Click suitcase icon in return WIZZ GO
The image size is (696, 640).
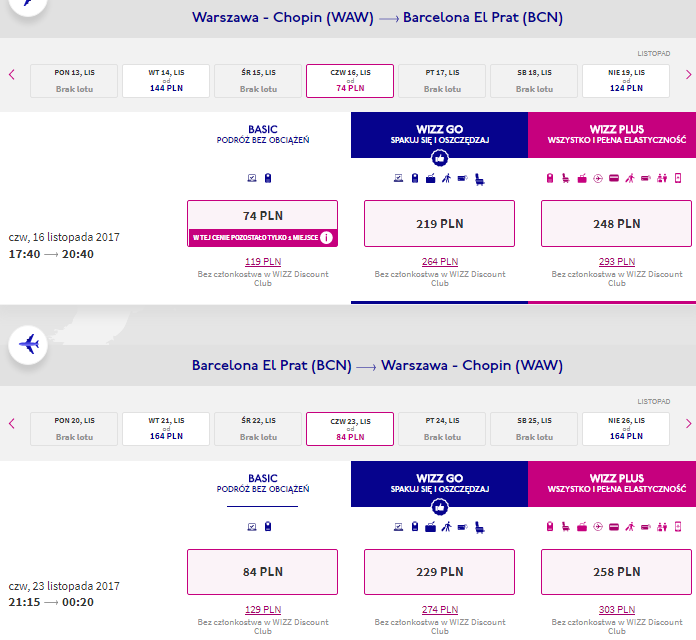click(x=431, y=527)
